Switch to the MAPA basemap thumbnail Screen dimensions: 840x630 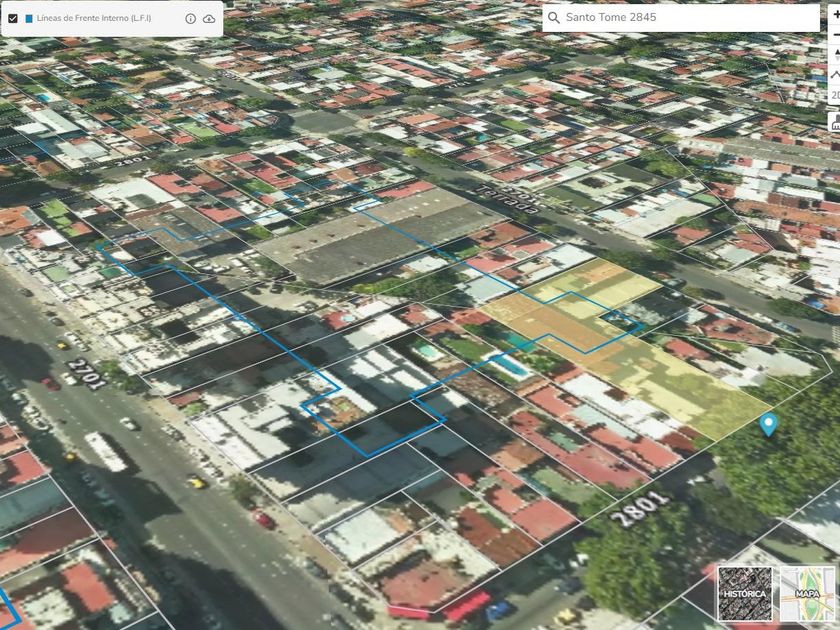tap(807, 594)
